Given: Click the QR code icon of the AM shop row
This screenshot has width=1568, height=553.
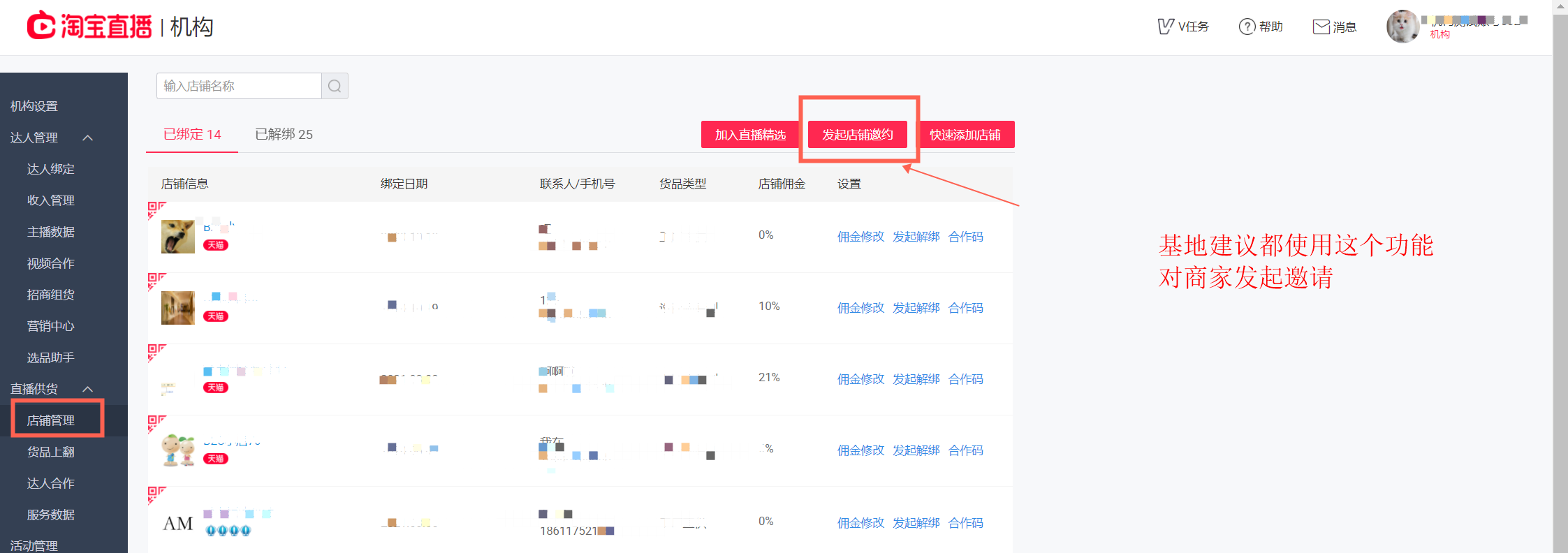Looking at the screenshot, I should (156, 495).
